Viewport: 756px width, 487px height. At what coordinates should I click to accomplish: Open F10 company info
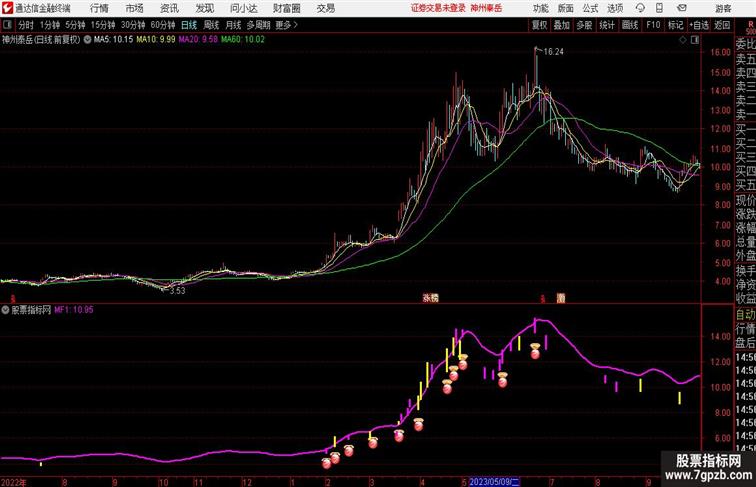tap(653, 25)
